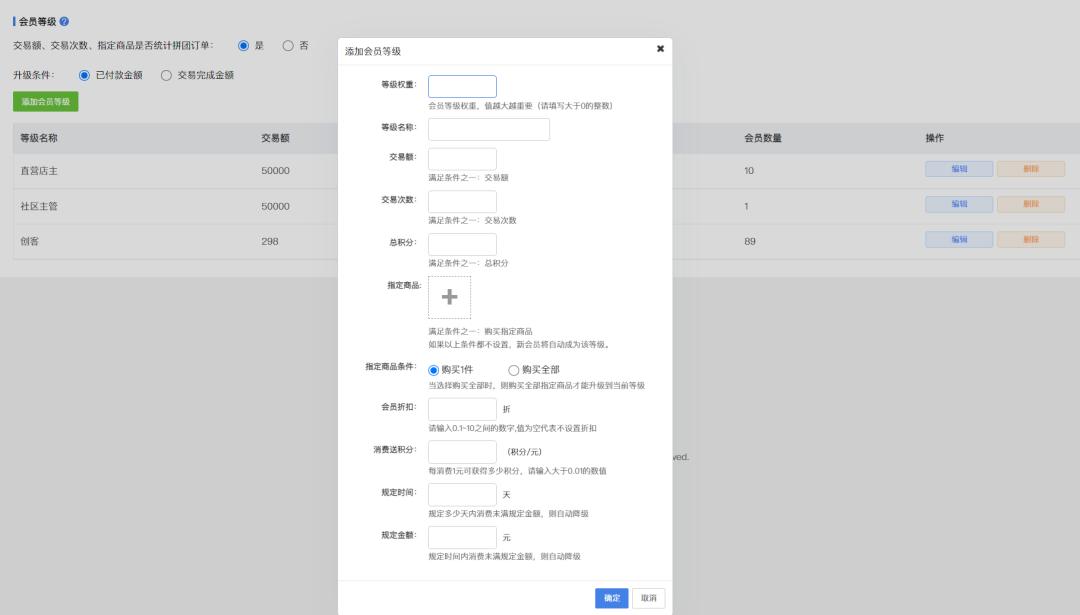Click the 规定金额 amount input field
This screenshot has width=1080, height=615.
tap(462, 537)
